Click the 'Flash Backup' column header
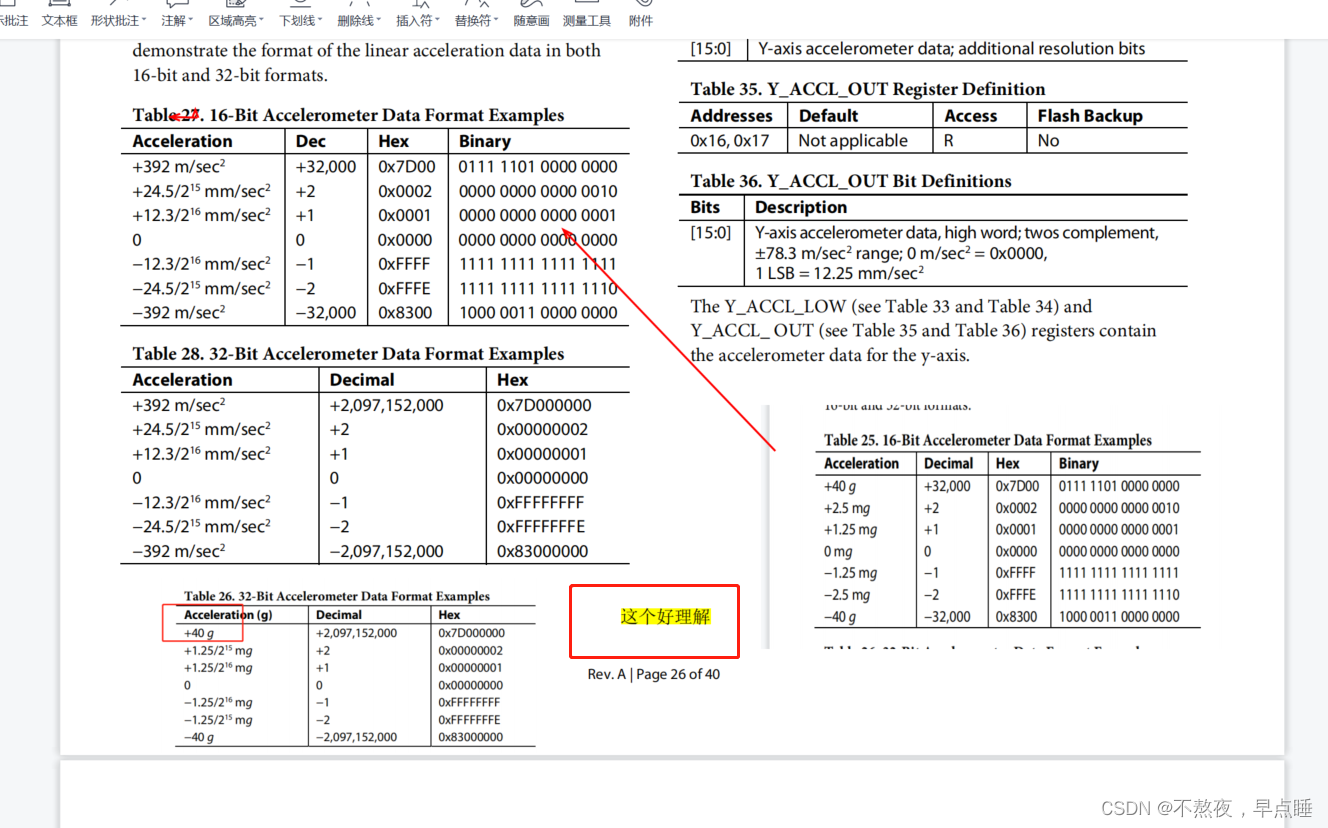 click(1090, 116)
